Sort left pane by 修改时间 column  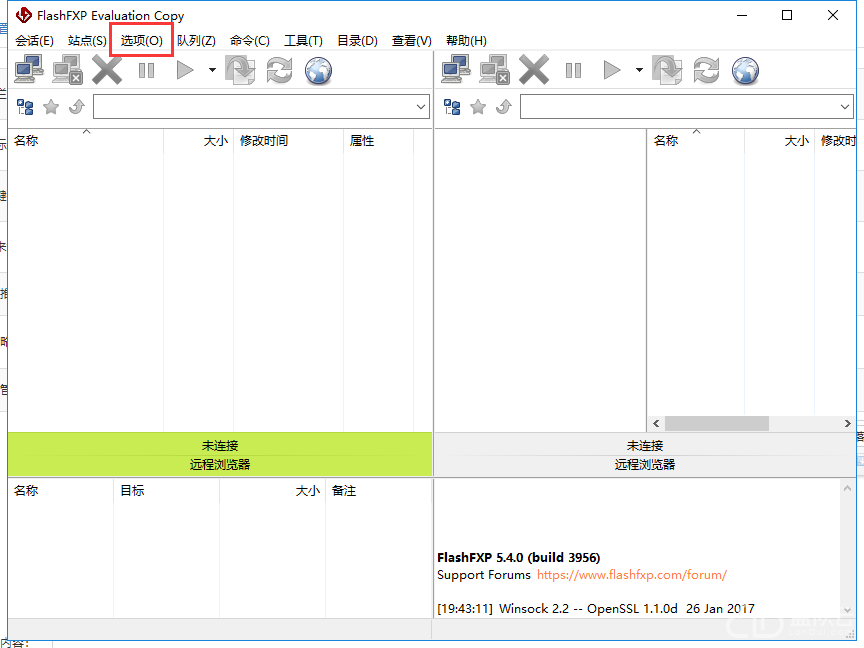click(x=288, y=141)
